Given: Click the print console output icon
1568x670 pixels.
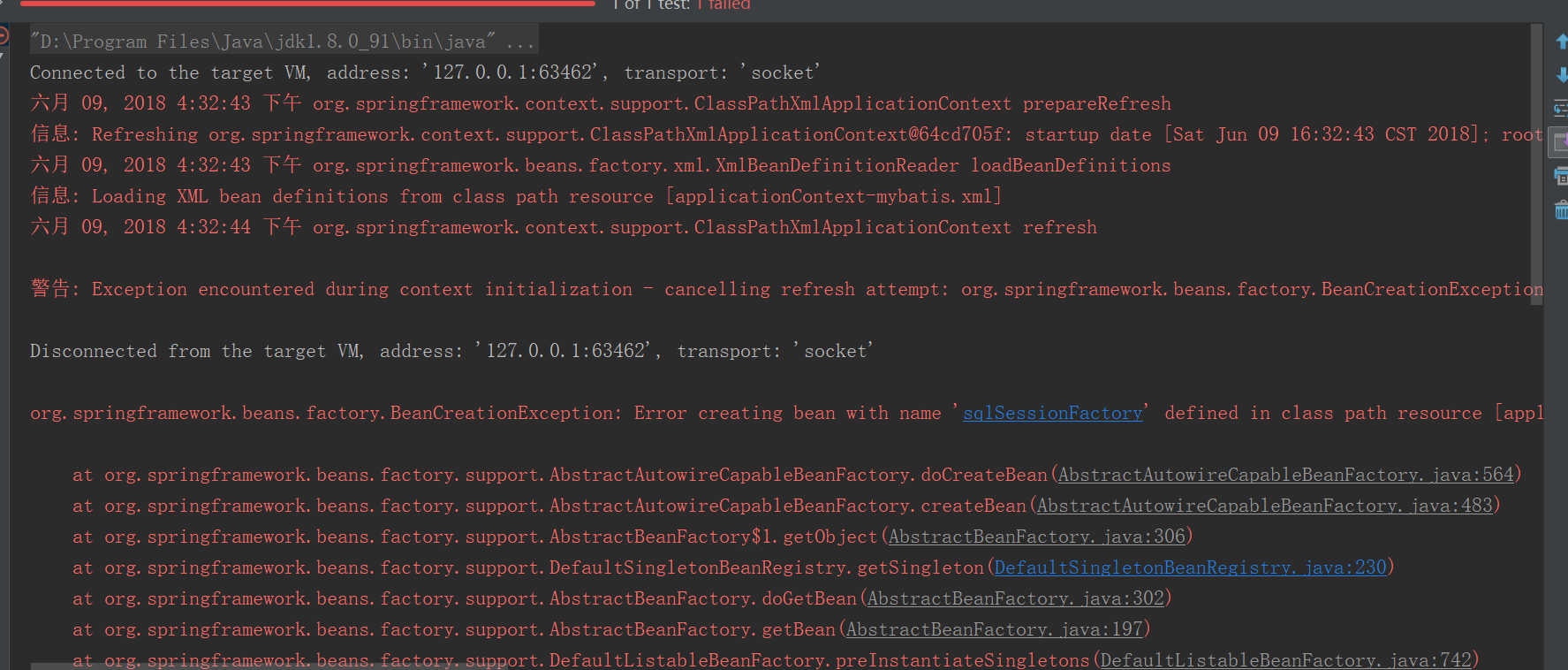Looking at the screenshot, I should [x=1561, y=176].
